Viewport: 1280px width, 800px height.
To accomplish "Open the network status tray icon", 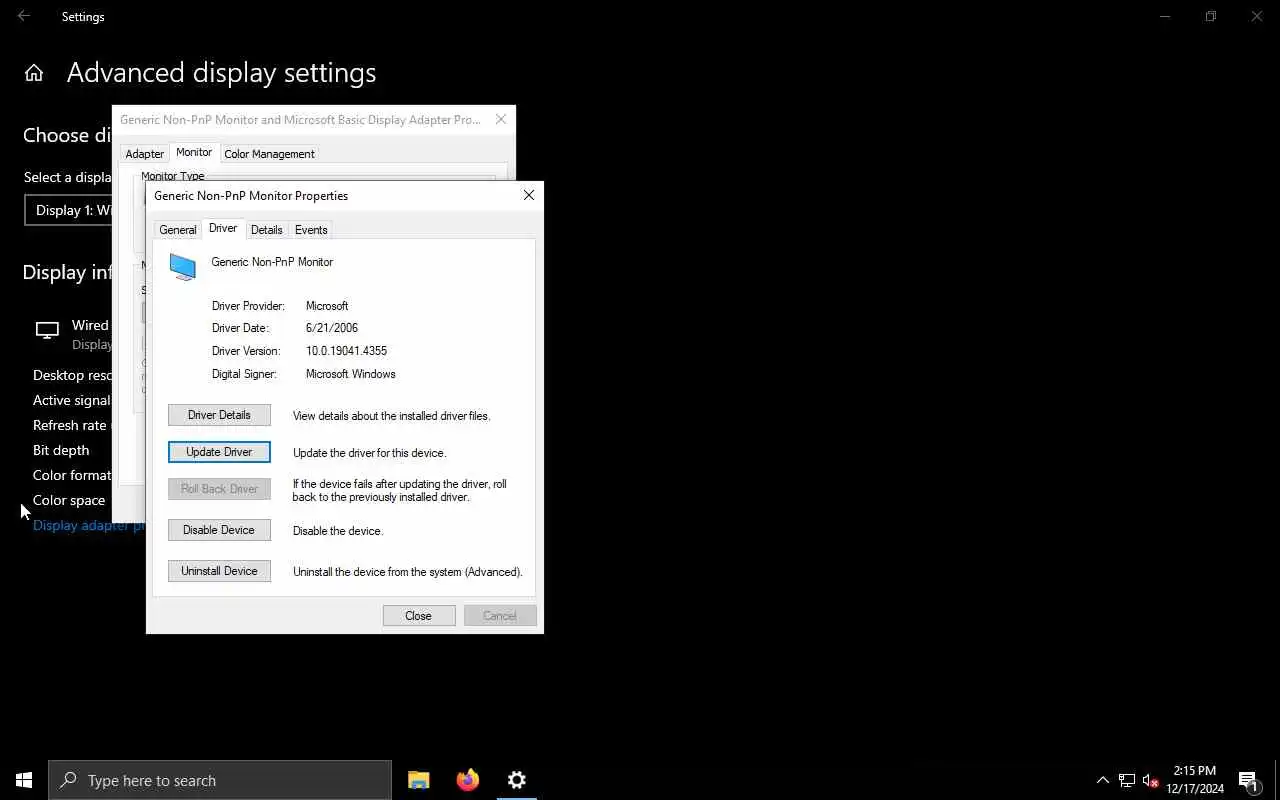I will click(x=1127, y=780).
